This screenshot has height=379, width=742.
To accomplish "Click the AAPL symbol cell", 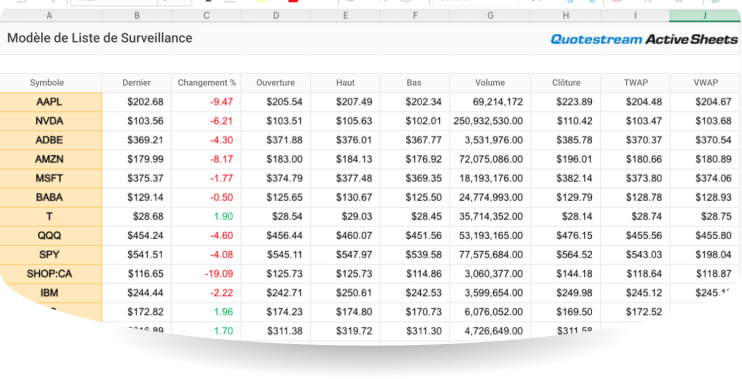I will click(49, 102).
